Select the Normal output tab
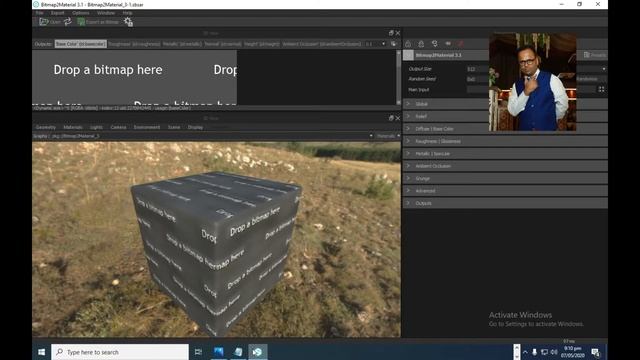This screenshot has width=640, height=360. click(222, 44)
